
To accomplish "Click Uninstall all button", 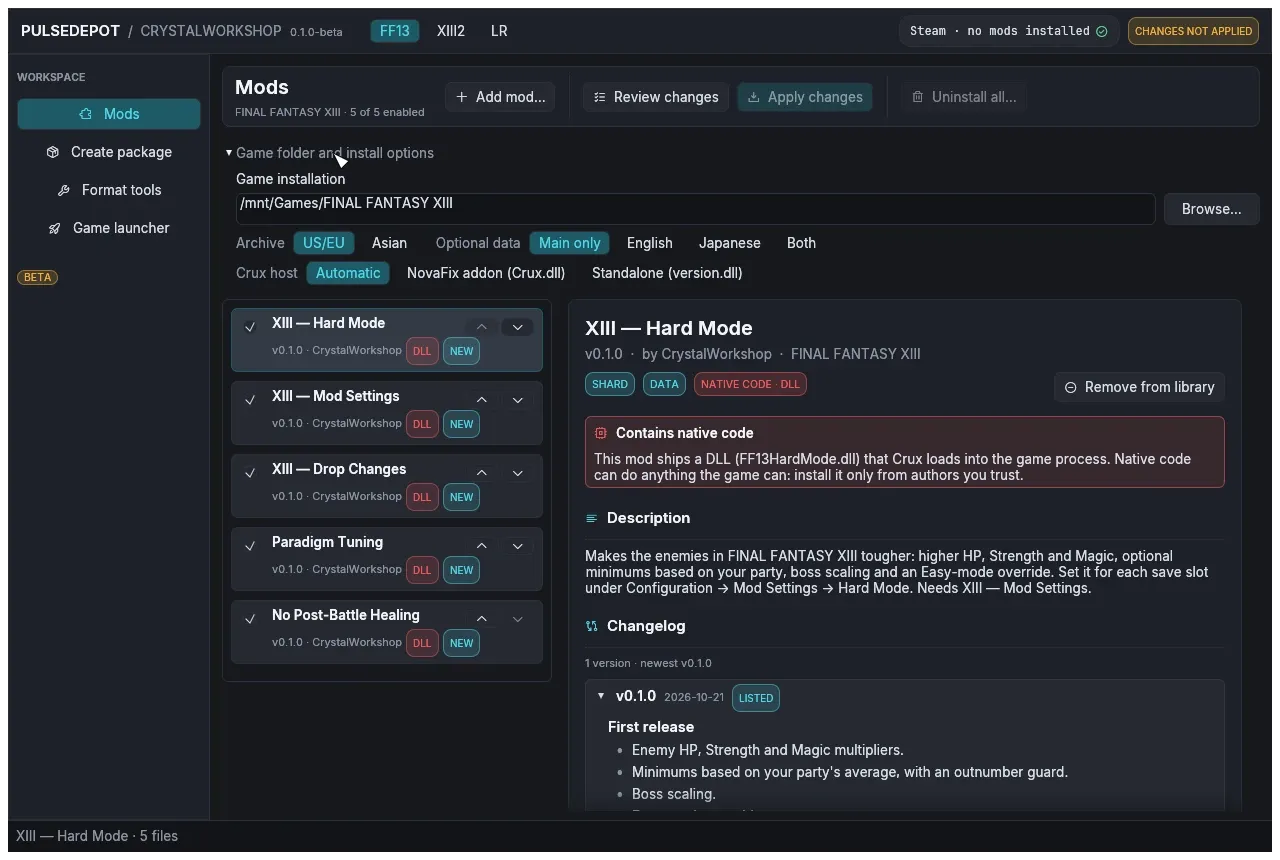I will tap(964, 97).
